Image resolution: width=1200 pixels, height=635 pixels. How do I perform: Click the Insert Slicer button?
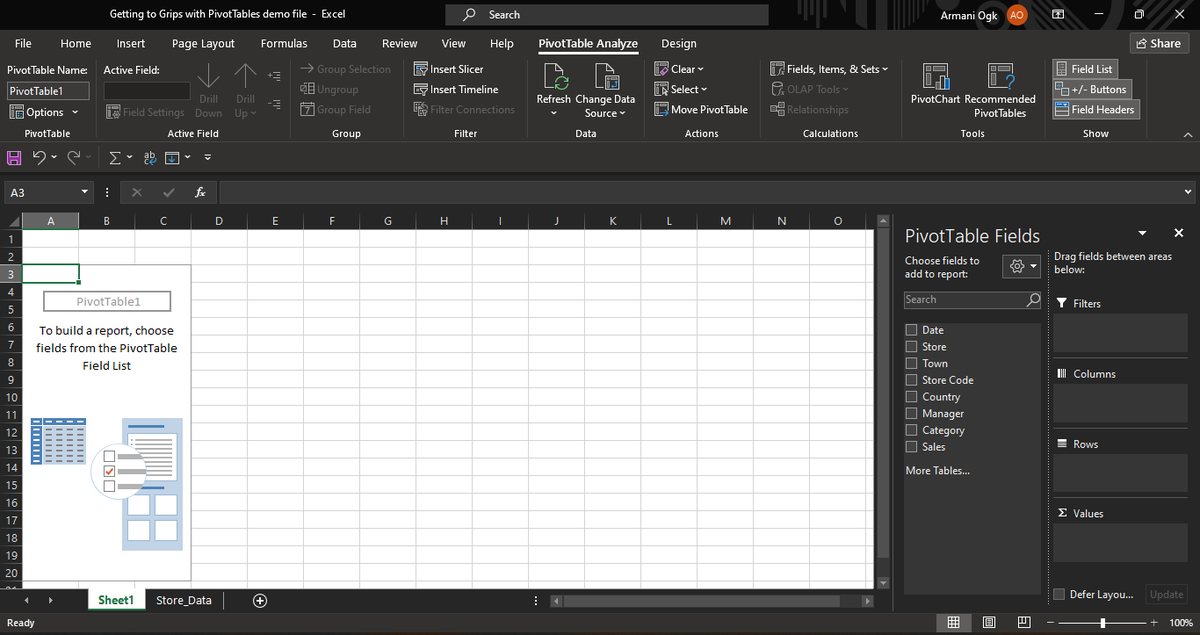pos(448,69)
